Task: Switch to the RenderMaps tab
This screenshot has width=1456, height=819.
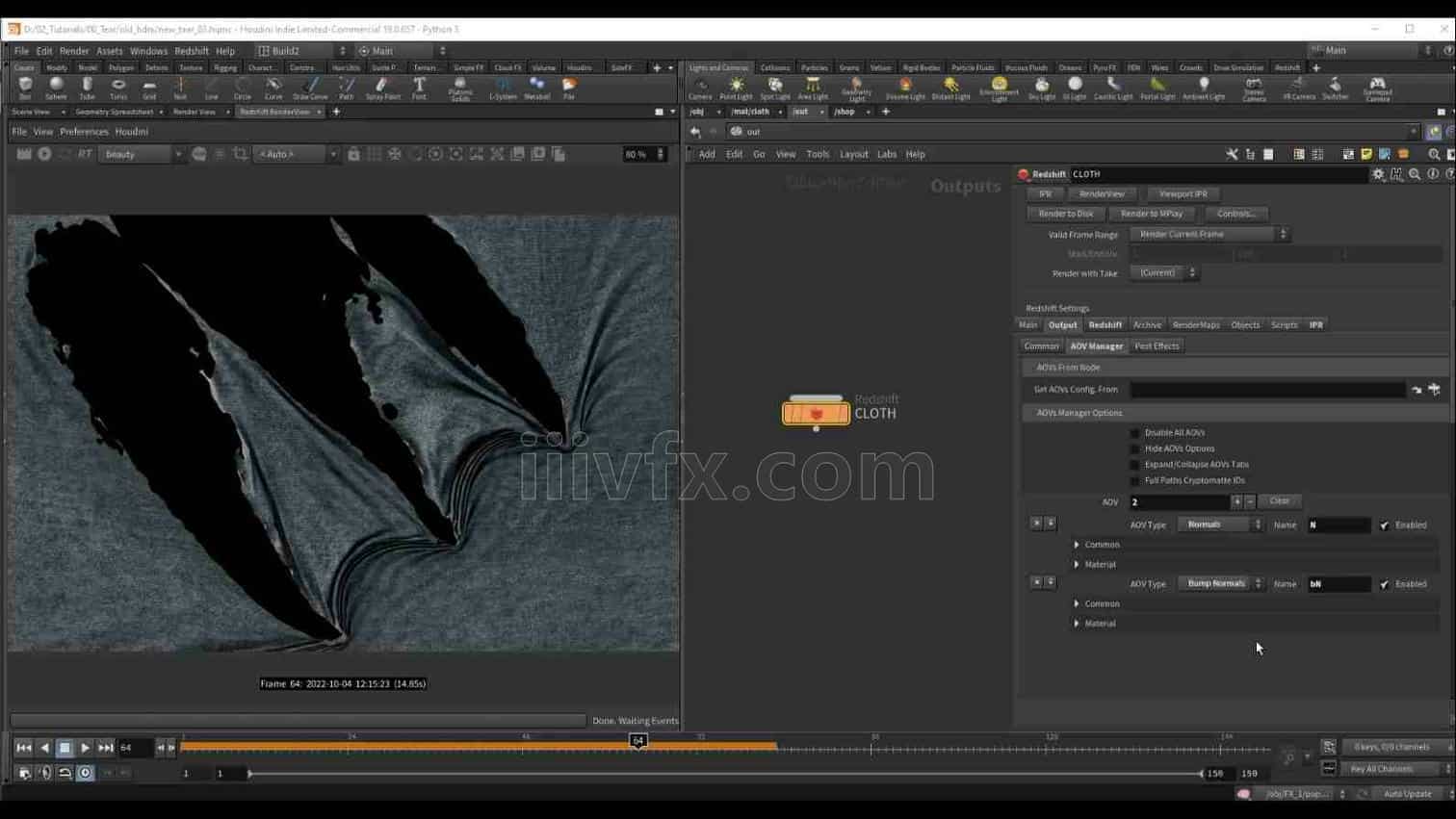Action: tap(1196, 325)
